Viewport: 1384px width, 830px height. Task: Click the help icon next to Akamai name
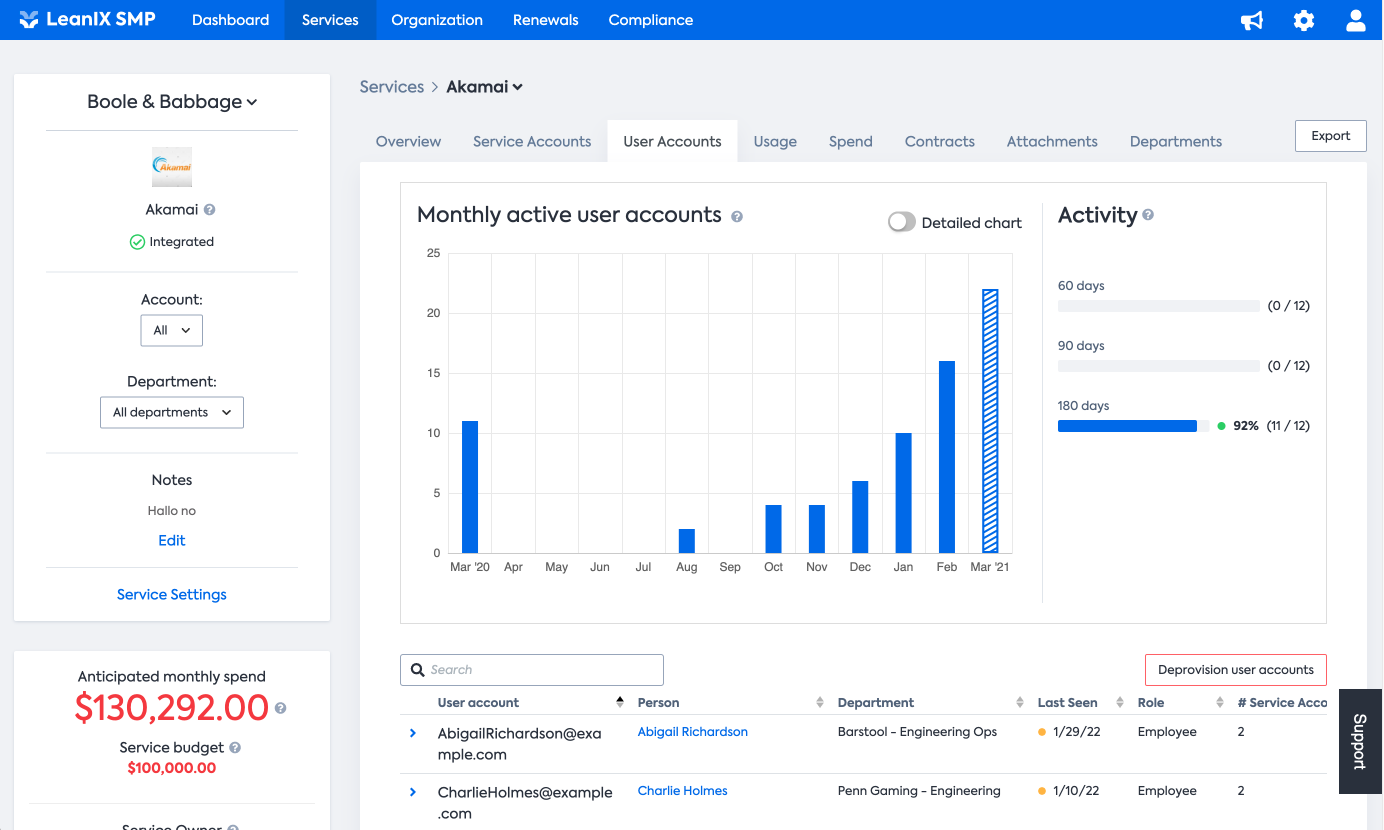(210, 210)
